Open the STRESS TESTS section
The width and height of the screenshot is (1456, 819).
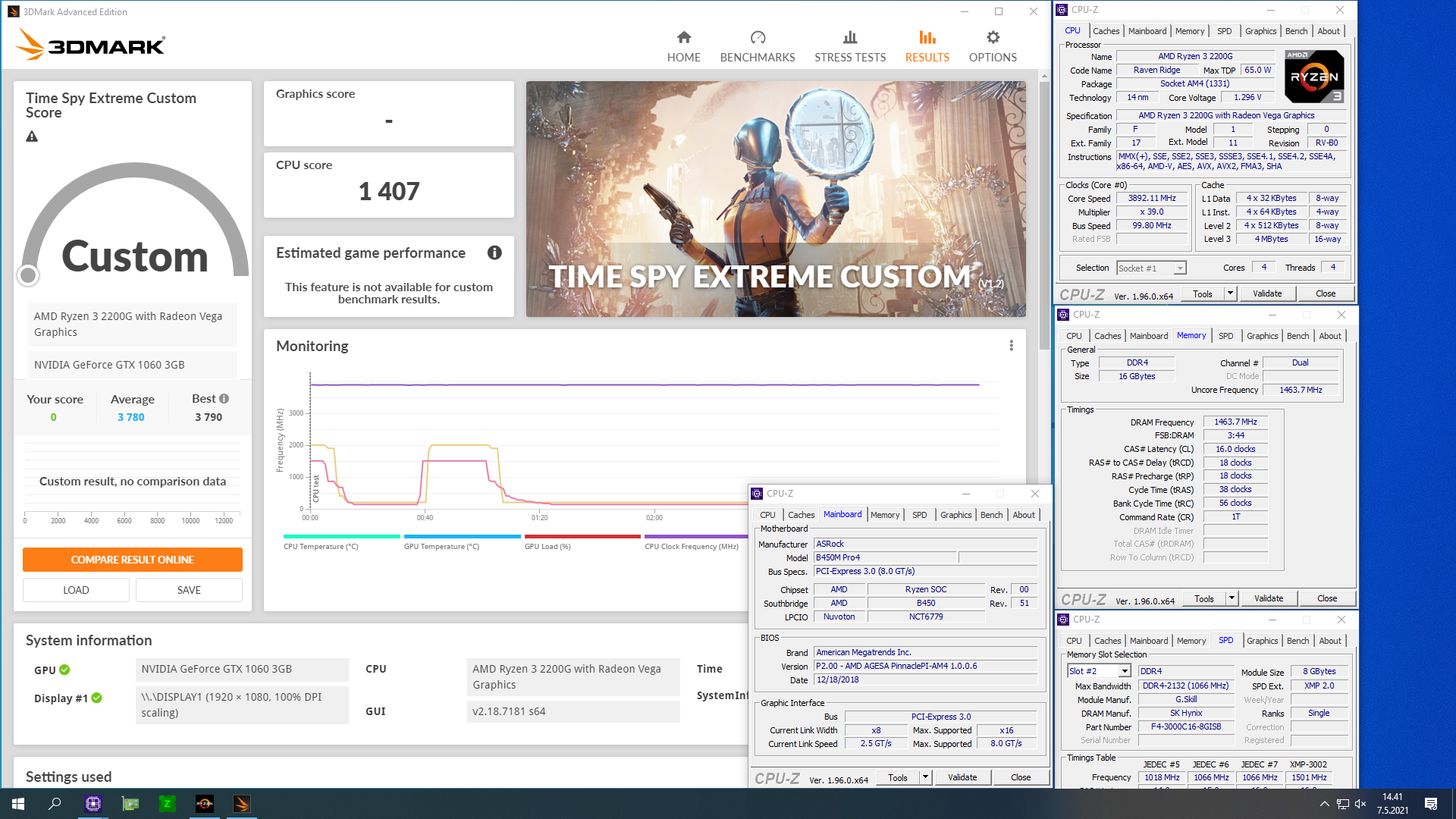(850, 46)
